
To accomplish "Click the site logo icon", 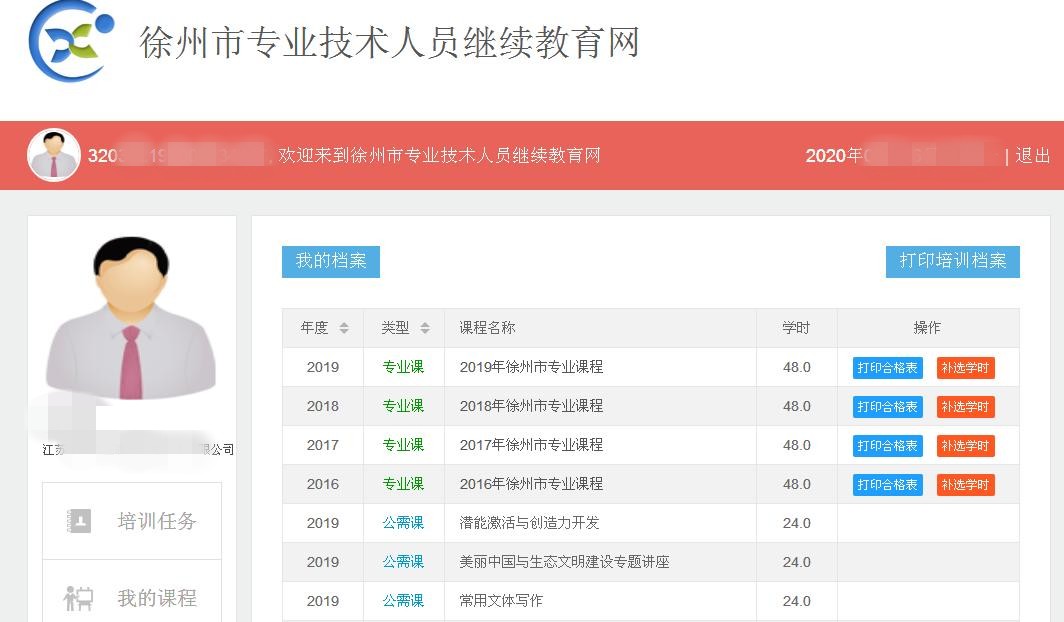I will (69, 40).
